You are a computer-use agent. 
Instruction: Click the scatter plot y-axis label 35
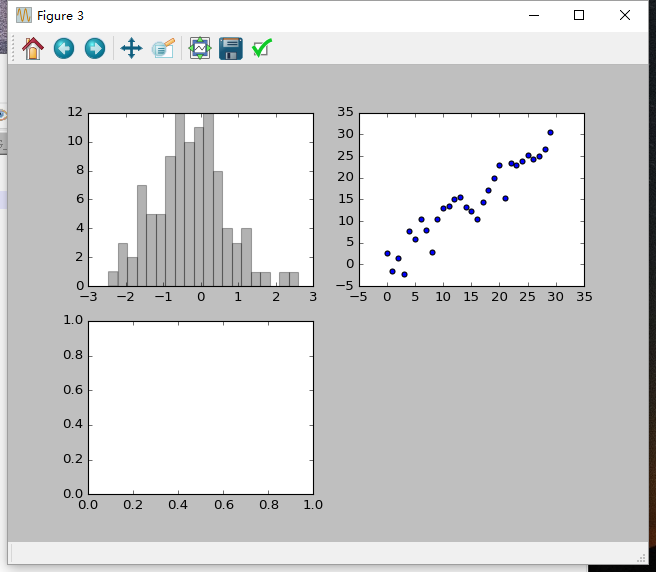[346, 112]
